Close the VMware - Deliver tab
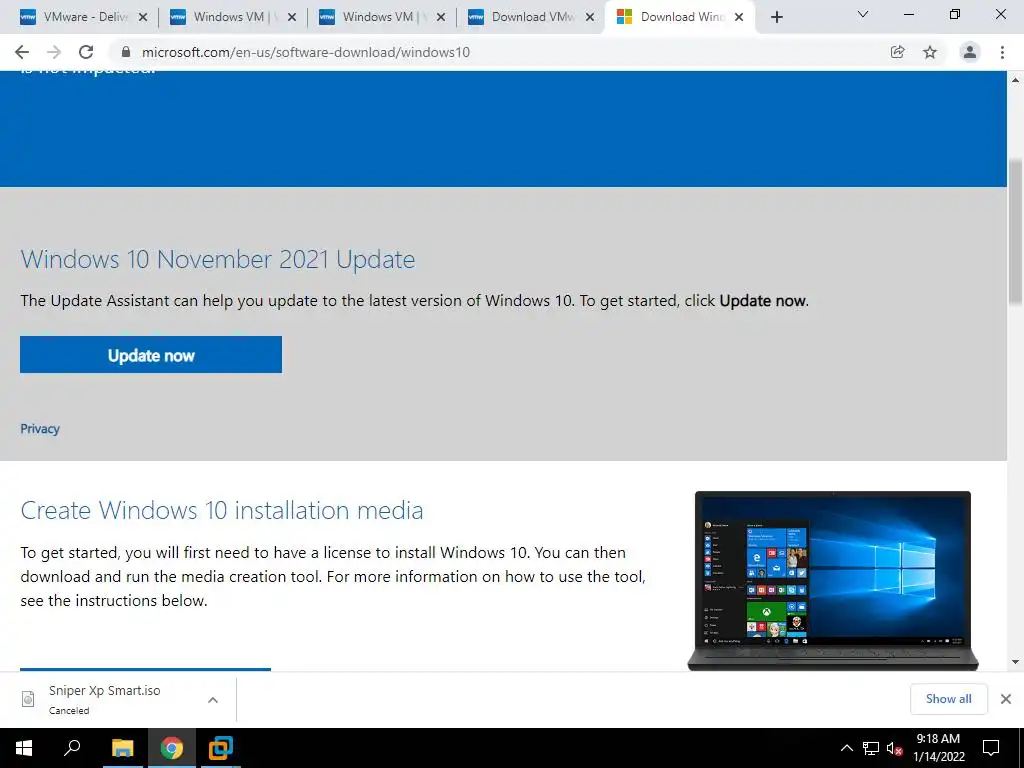Screen dimensions: 1024x768 pos(143,17)
